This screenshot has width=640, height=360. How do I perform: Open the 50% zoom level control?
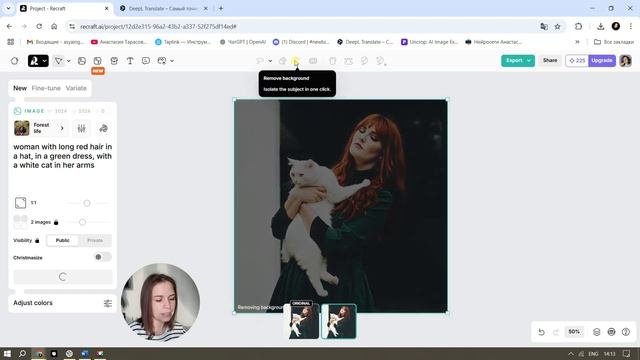click(574, 331)
